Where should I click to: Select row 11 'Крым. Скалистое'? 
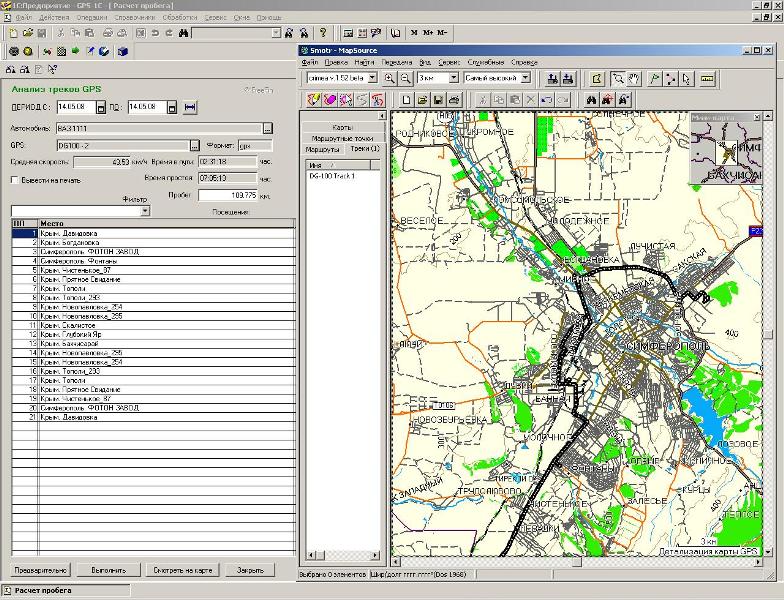[x=154, y=326]
